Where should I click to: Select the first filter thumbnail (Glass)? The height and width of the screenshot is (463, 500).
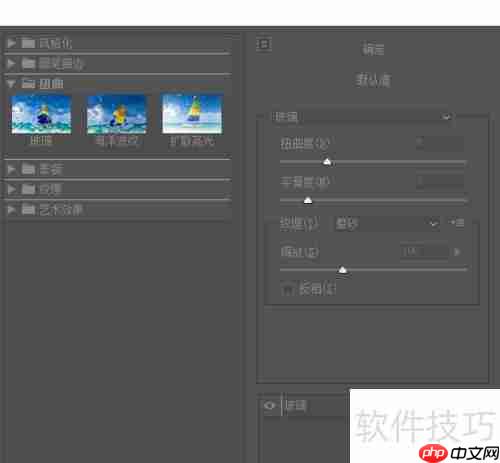coord(41,115)
